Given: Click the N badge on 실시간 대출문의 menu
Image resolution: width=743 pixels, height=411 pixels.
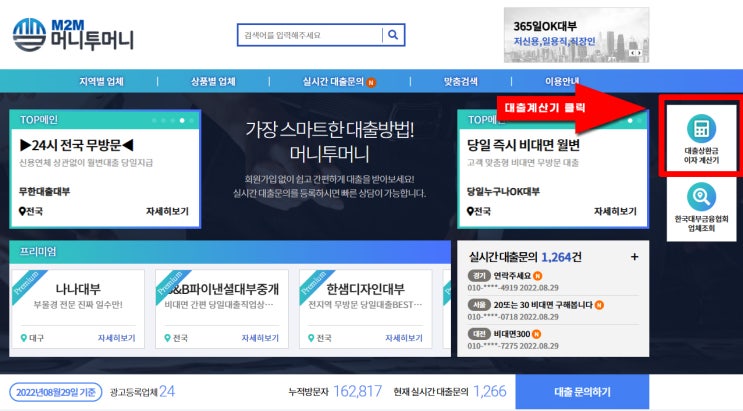Looking at the screenshot, I should (x=371, y=82).
